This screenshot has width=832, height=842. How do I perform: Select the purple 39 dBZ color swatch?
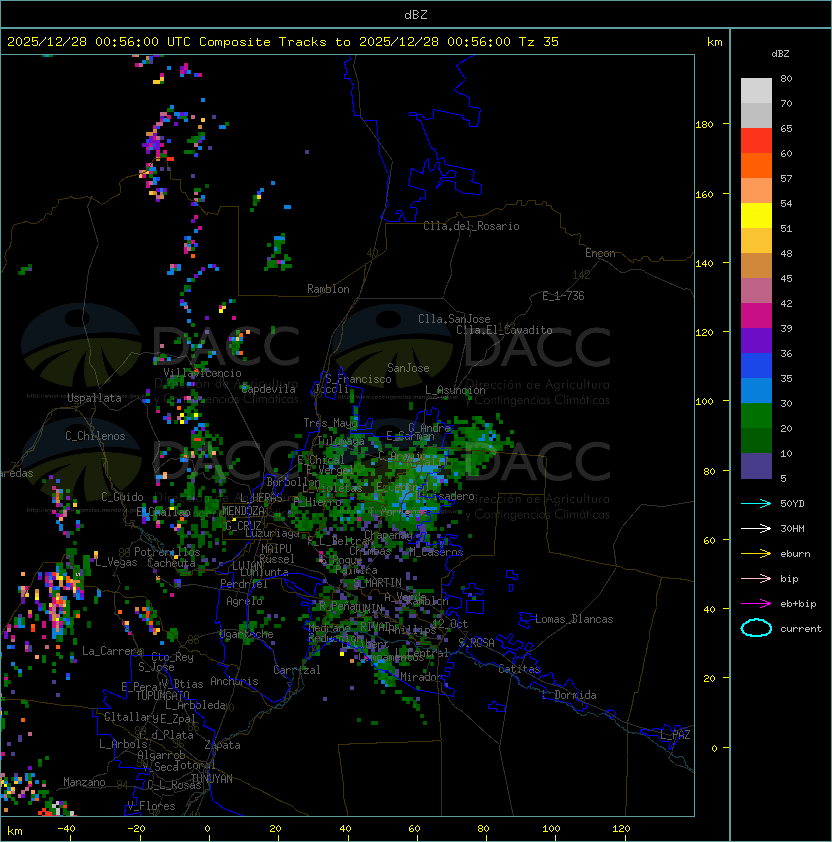tap(756, 340)
